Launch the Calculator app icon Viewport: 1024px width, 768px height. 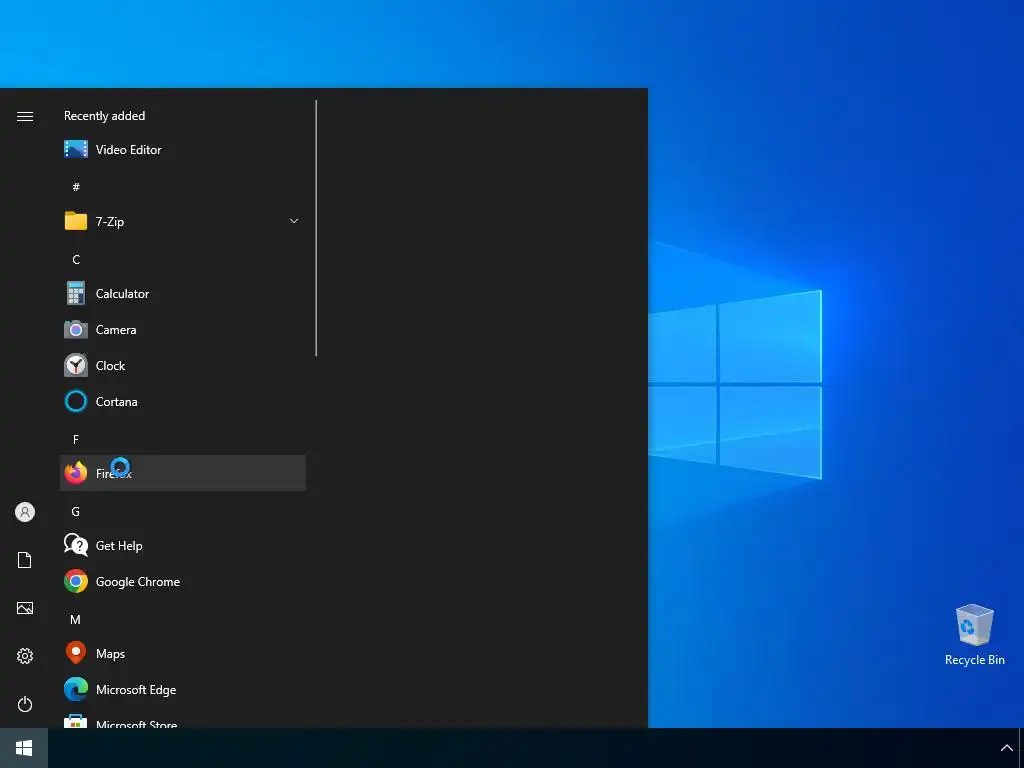[x=76, y=293]
